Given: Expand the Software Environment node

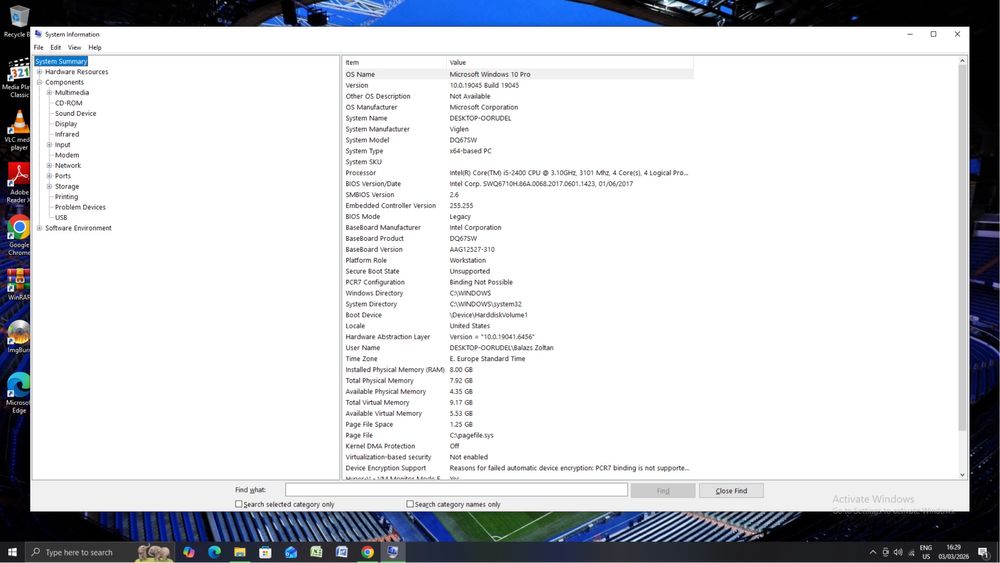Looking at the screenshot, I should coord(40,228).
